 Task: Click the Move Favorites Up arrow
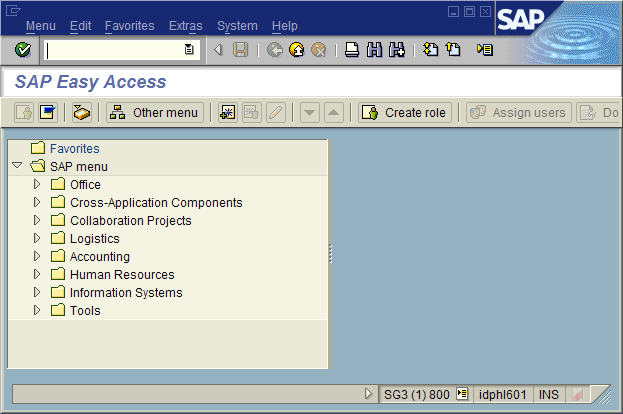[x=334, y=113]
